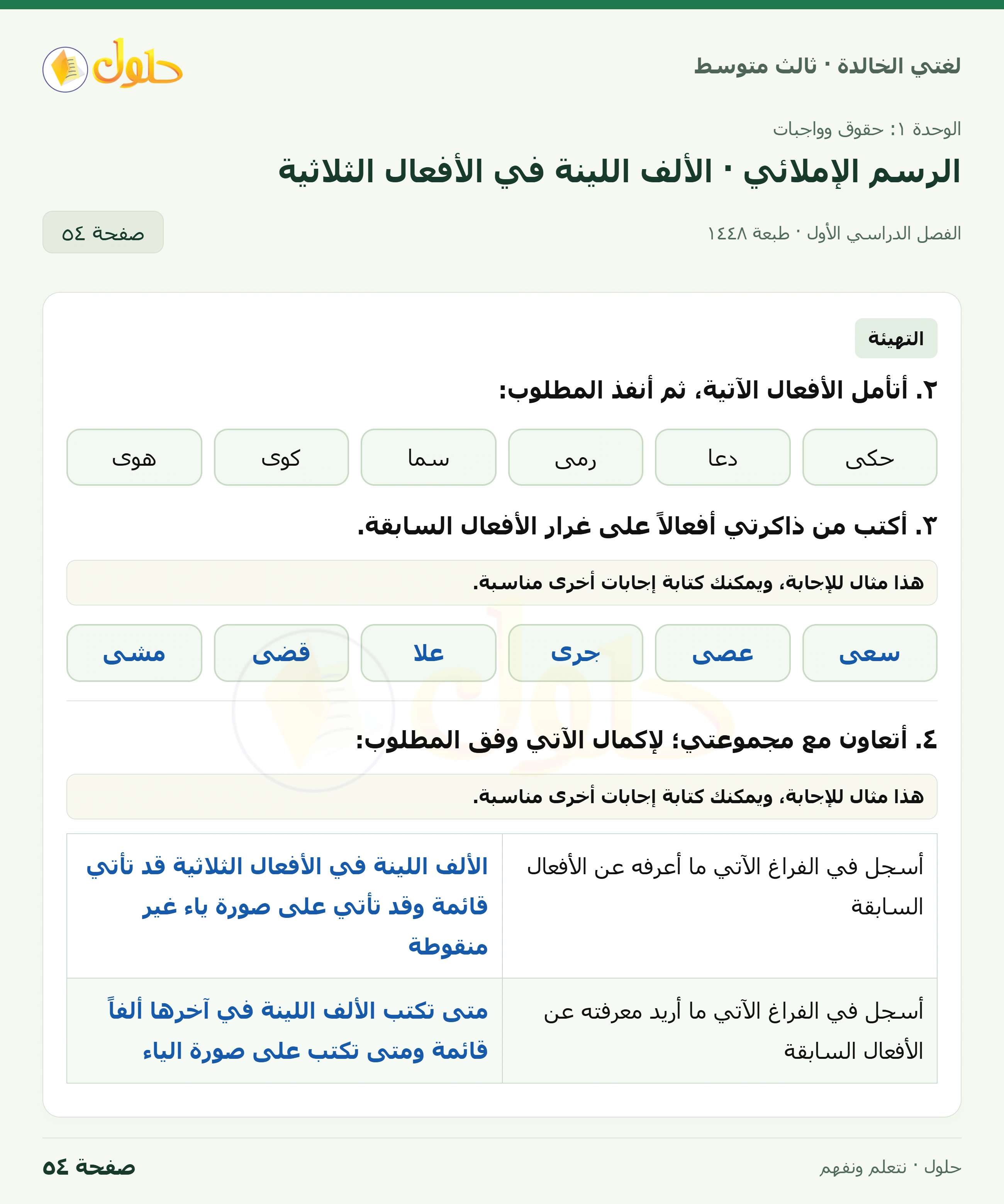
Task: Click table cell ما أعرفه عن الأفعال السابقة
Action: [720, 906]
